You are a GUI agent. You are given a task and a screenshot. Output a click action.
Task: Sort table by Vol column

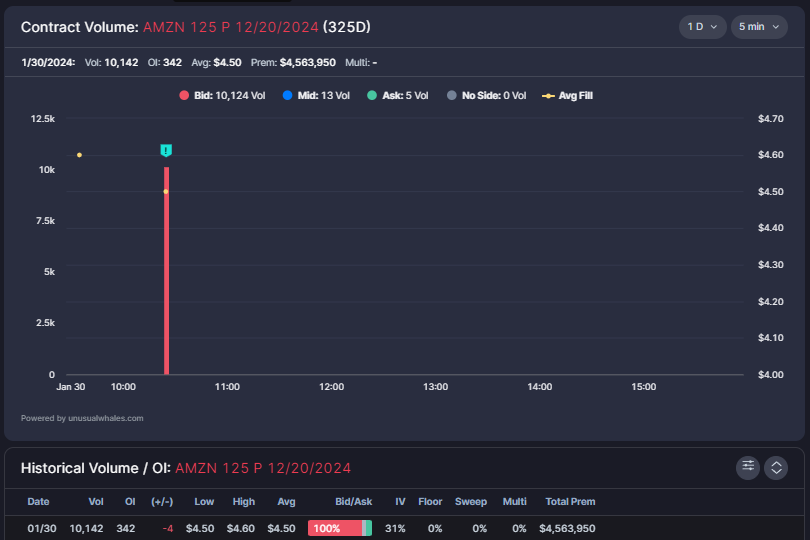[x=96, y=502]
